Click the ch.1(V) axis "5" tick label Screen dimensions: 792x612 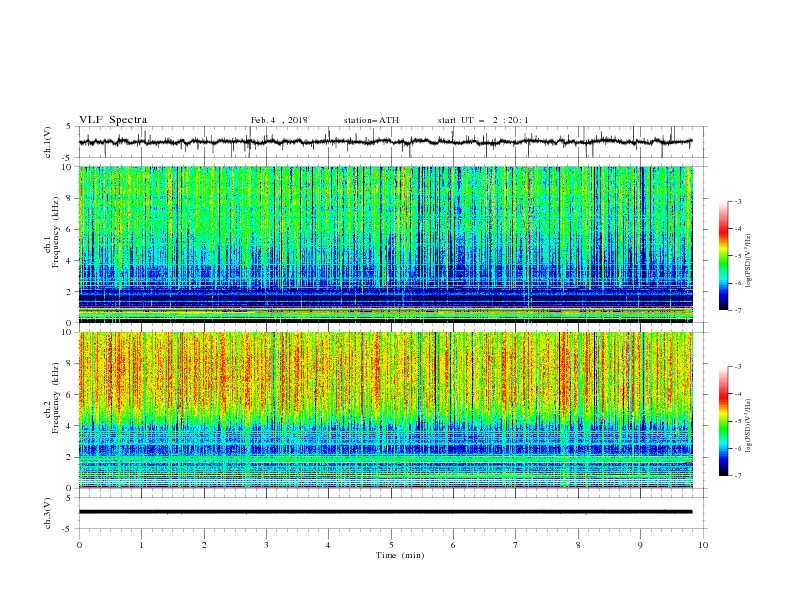pos(69,127)
